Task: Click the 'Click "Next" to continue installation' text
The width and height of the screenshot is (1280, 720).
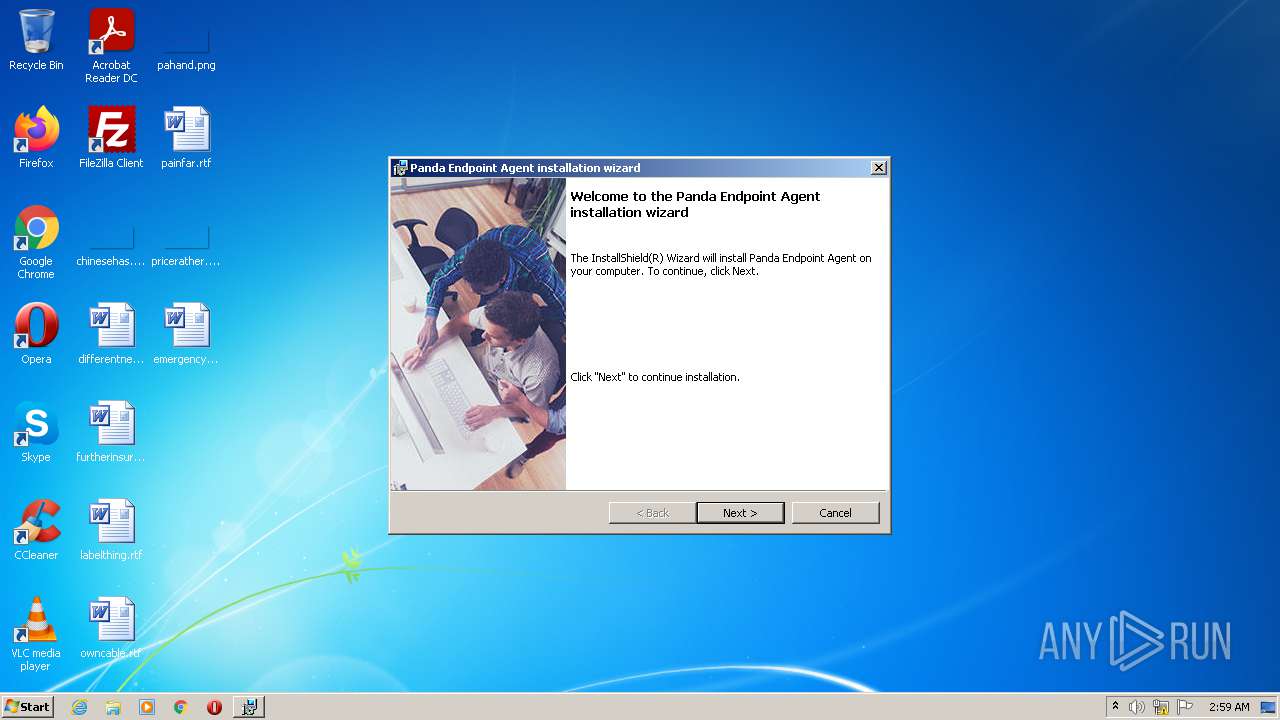Action: (x=655, y=377)
